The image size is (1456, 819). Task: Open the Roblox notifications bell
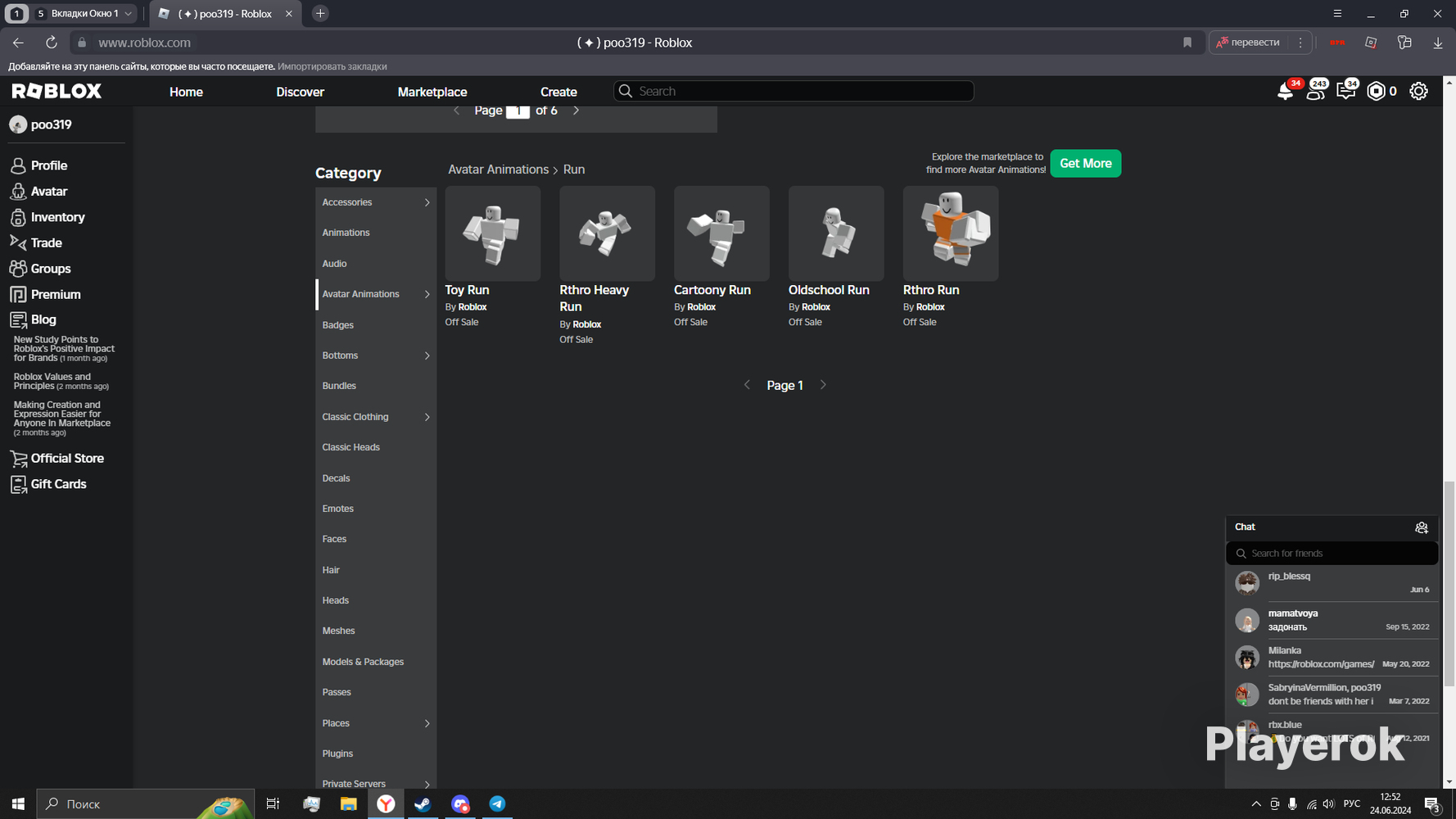(1285, 92)
